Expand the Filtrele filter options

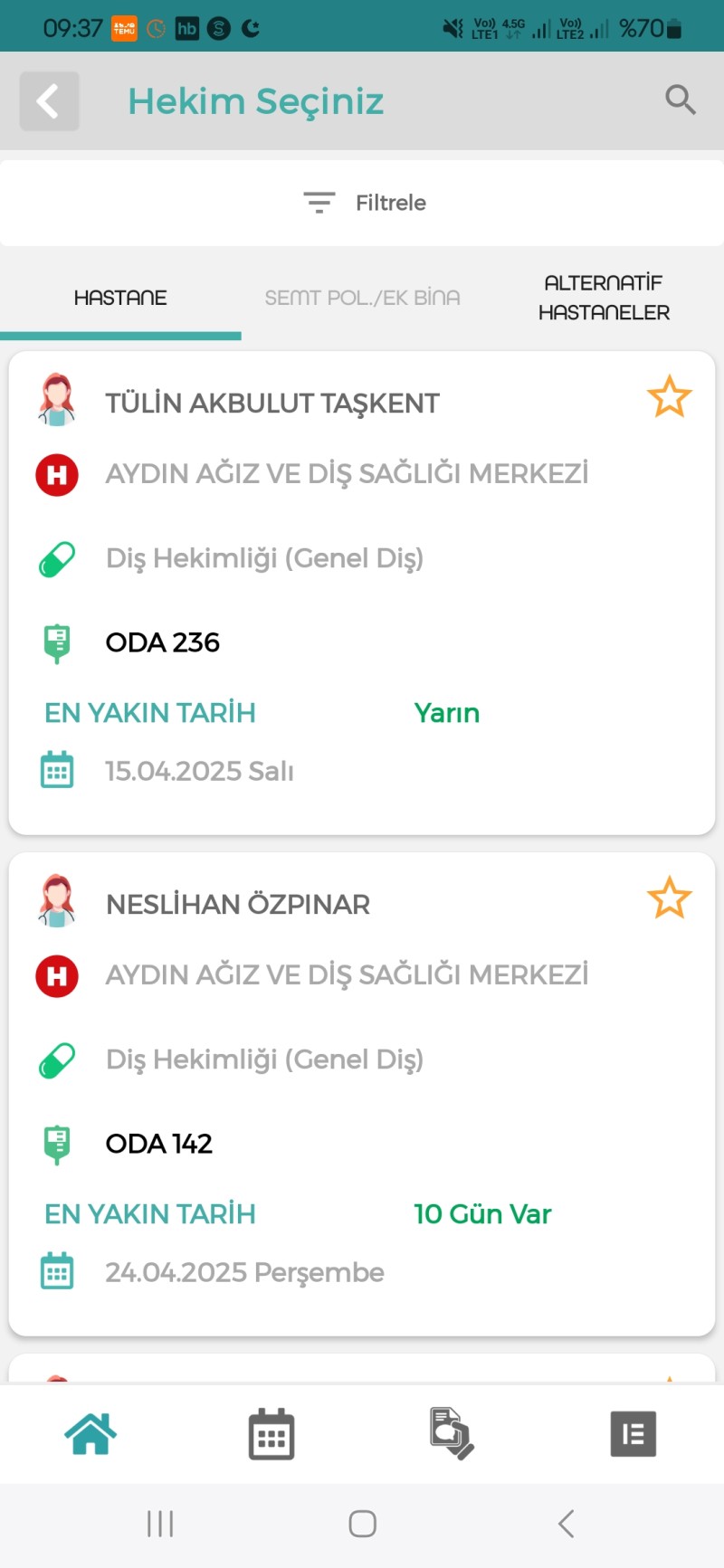pos(364,203)
